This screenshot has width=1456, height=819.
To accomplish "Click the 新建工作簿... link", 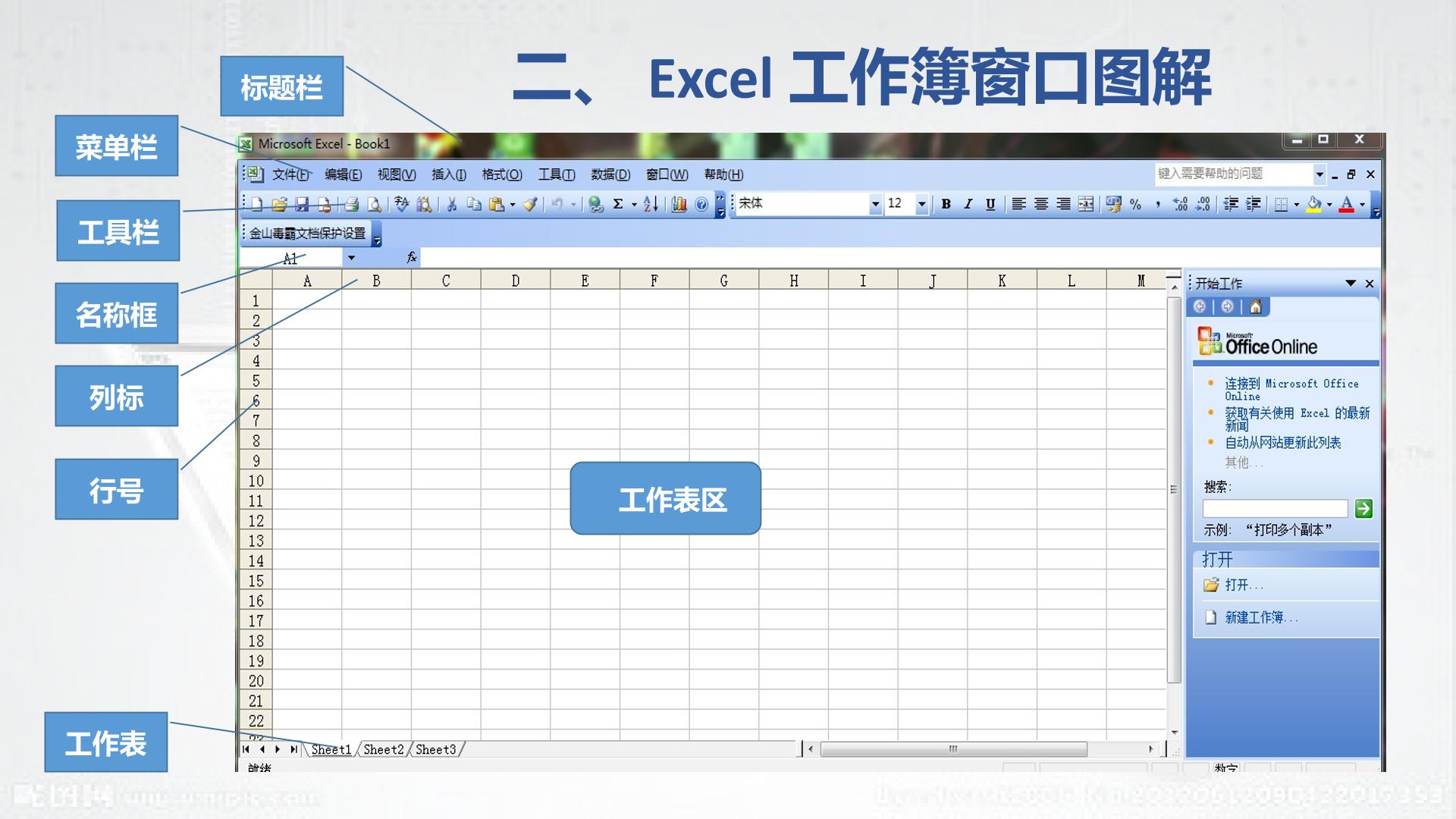I will 1261,618.
